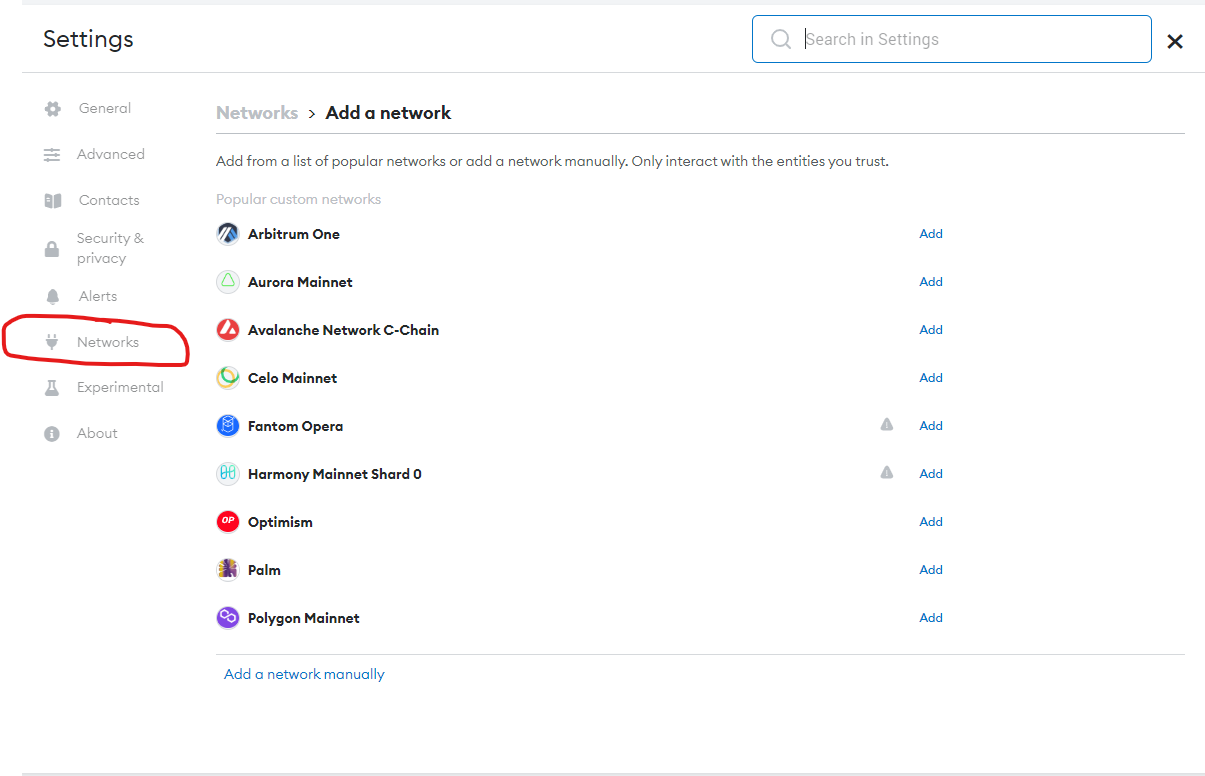
Task: Click the Harmony Mainnet Shard 0 text
Action: (335, 474)
